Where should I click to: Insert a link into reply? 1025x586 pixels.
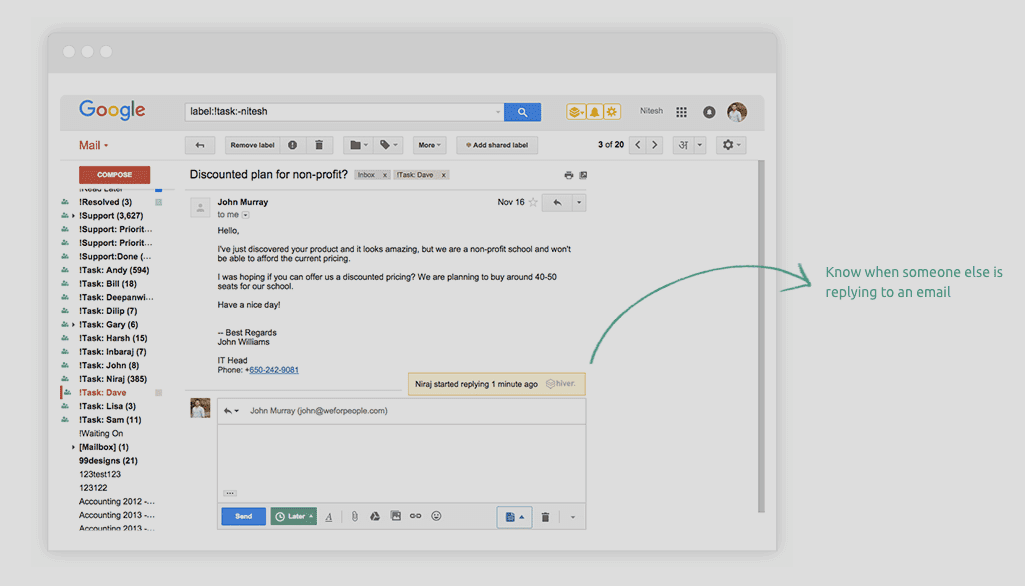coord(415,516)
